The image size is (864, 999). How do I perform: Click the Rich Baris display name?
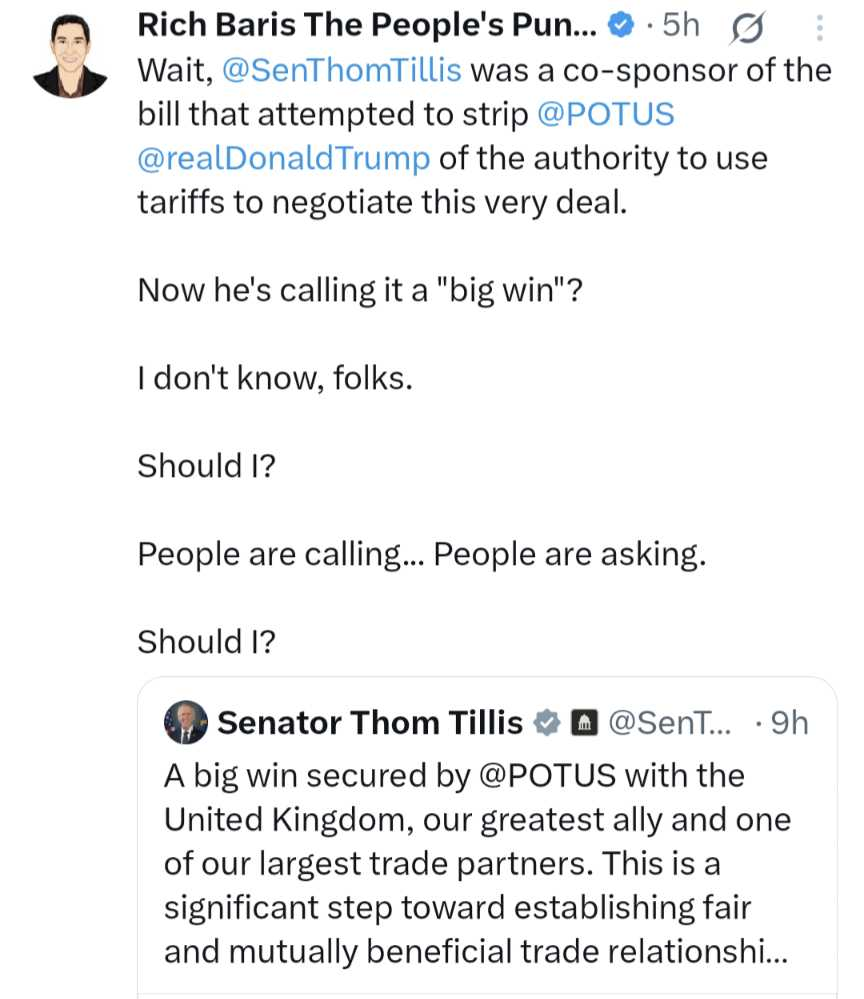click(367, 26)
